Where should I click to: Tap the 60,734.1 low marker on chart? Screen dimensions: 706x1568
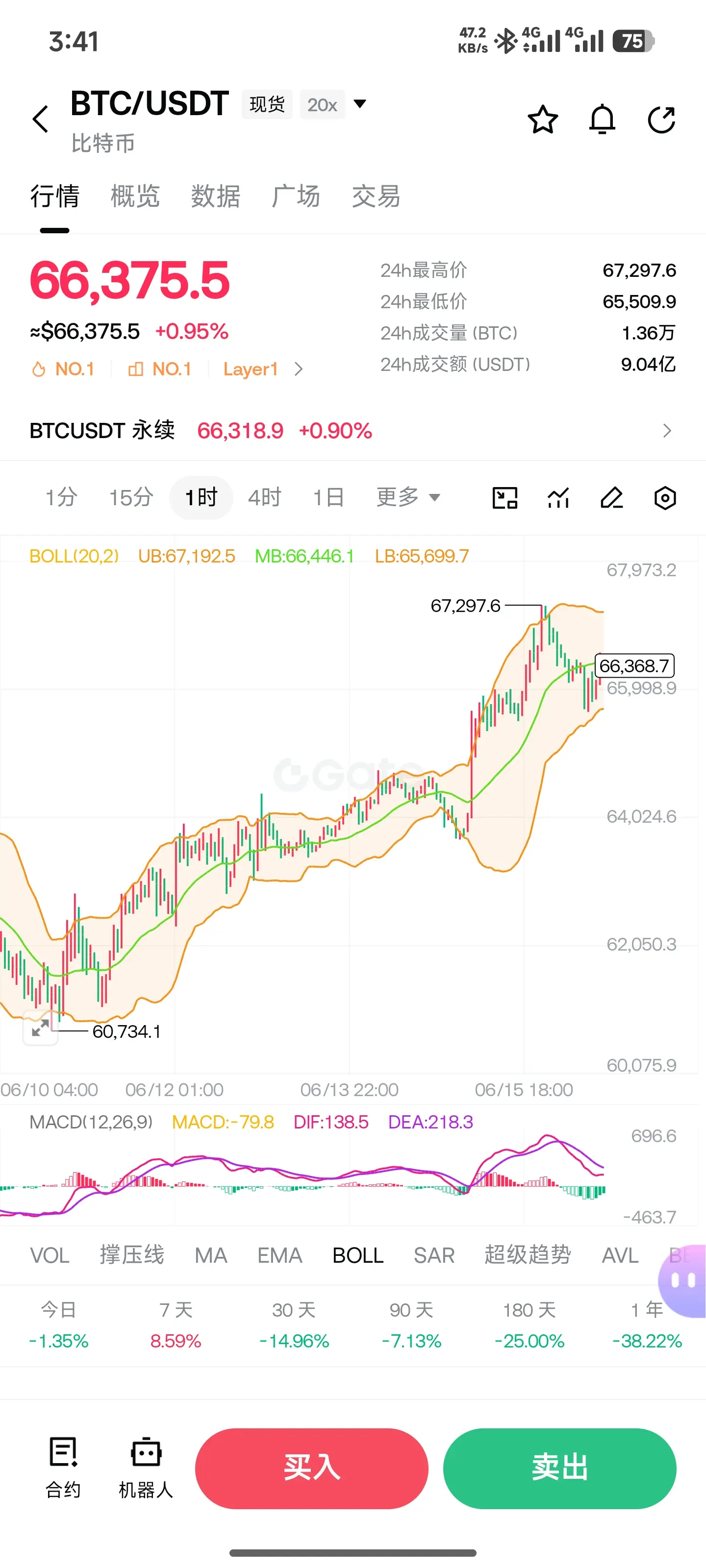(126, 1031)
